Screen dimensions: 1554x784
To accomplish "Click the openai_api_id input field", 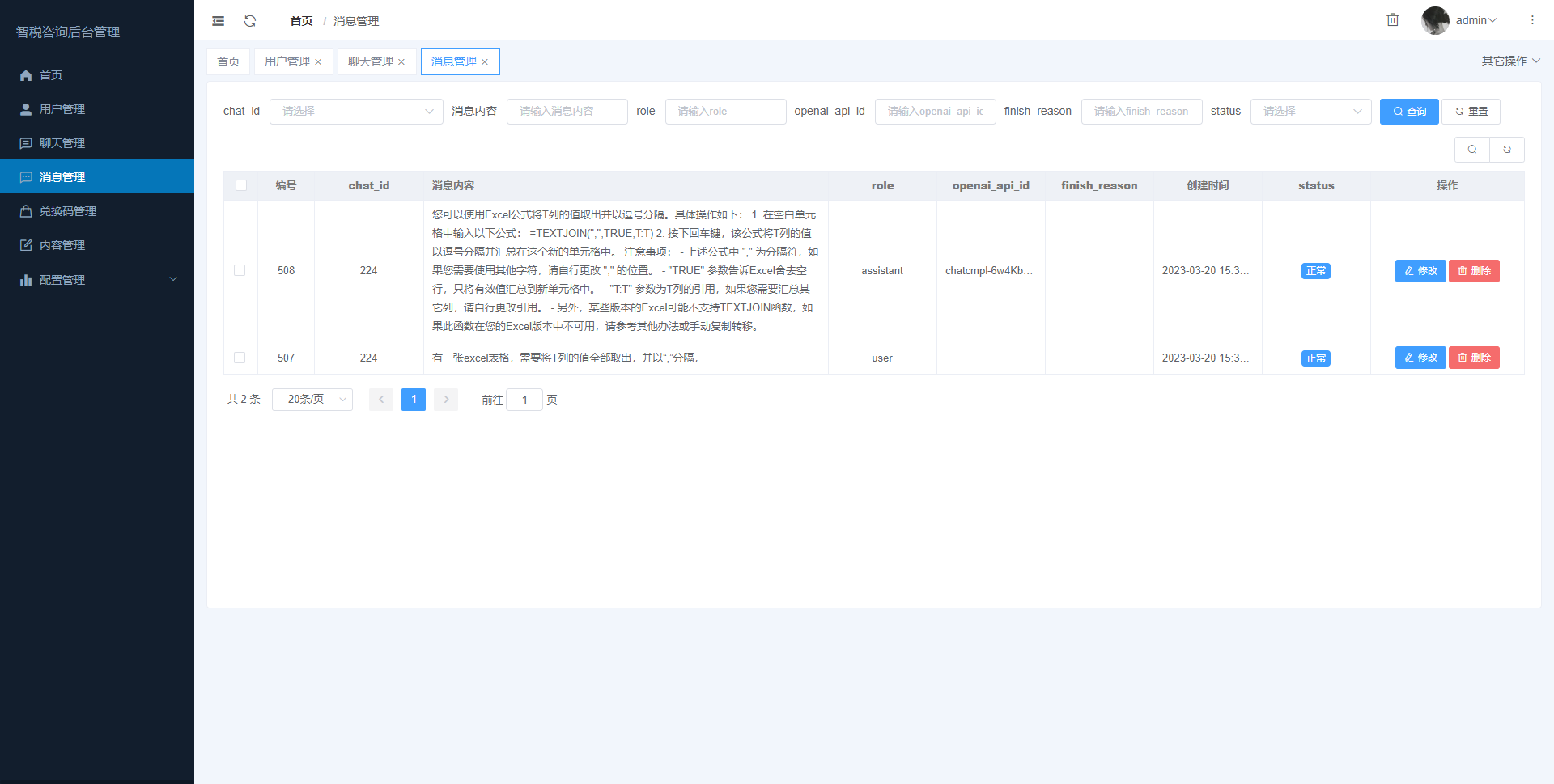I will [936, 112].
